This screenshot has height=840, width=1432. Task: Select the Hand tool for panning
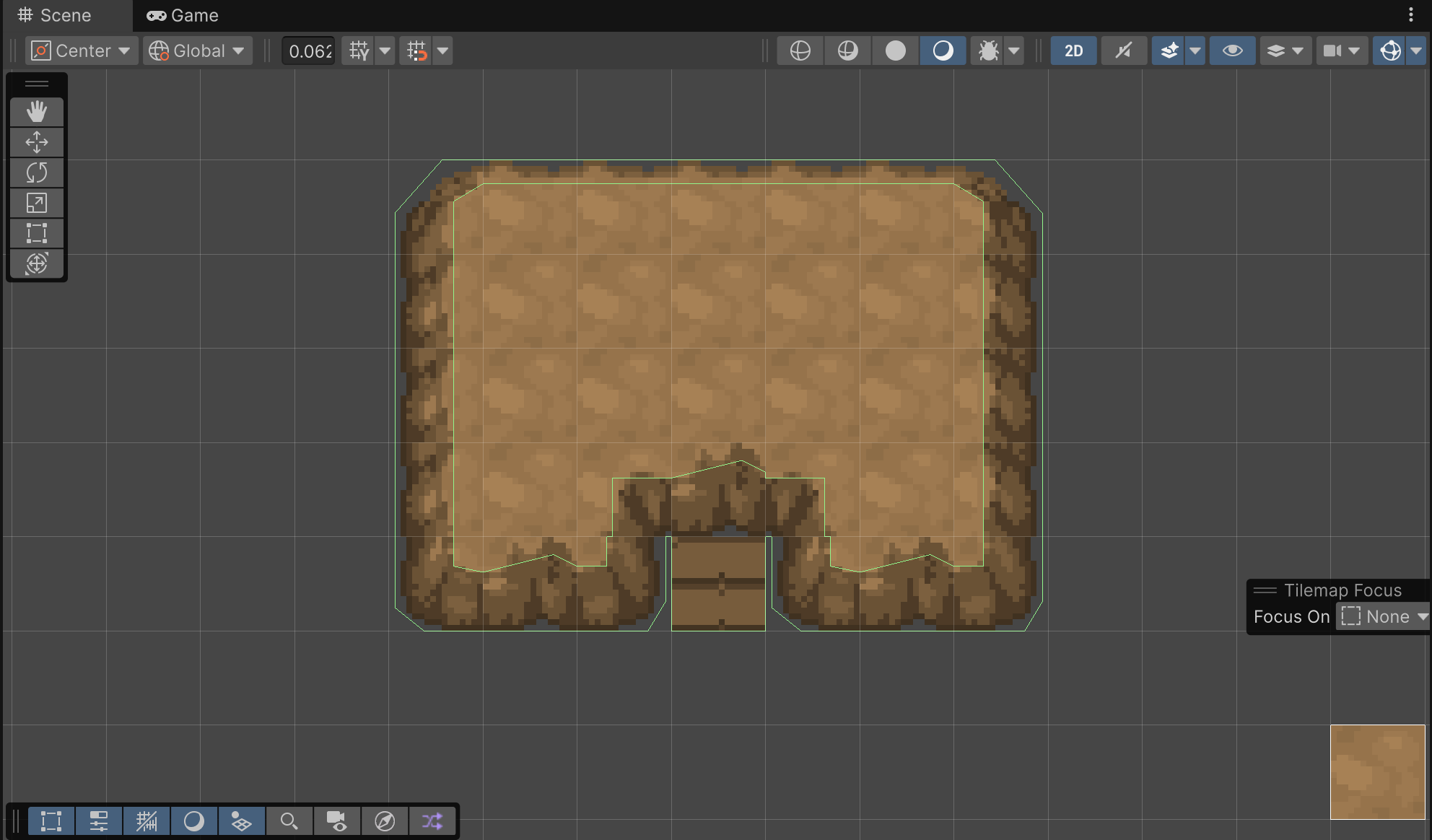[37, 112]
